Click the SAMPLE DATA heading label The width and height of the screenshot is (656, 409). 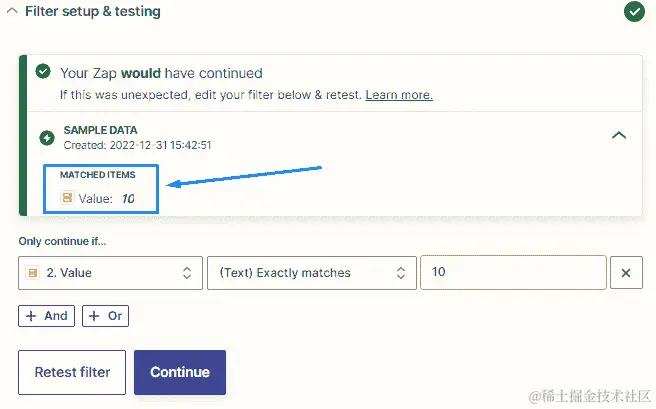point(100,130)
